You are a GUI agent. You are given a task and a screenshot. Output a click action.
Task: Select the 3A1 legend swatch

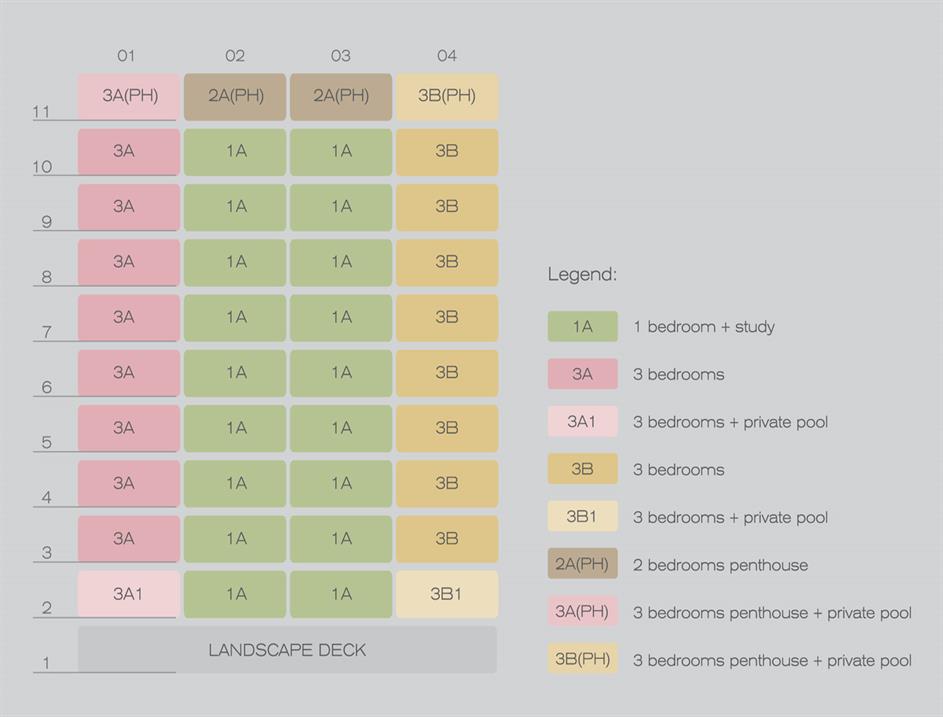[582, 422]
